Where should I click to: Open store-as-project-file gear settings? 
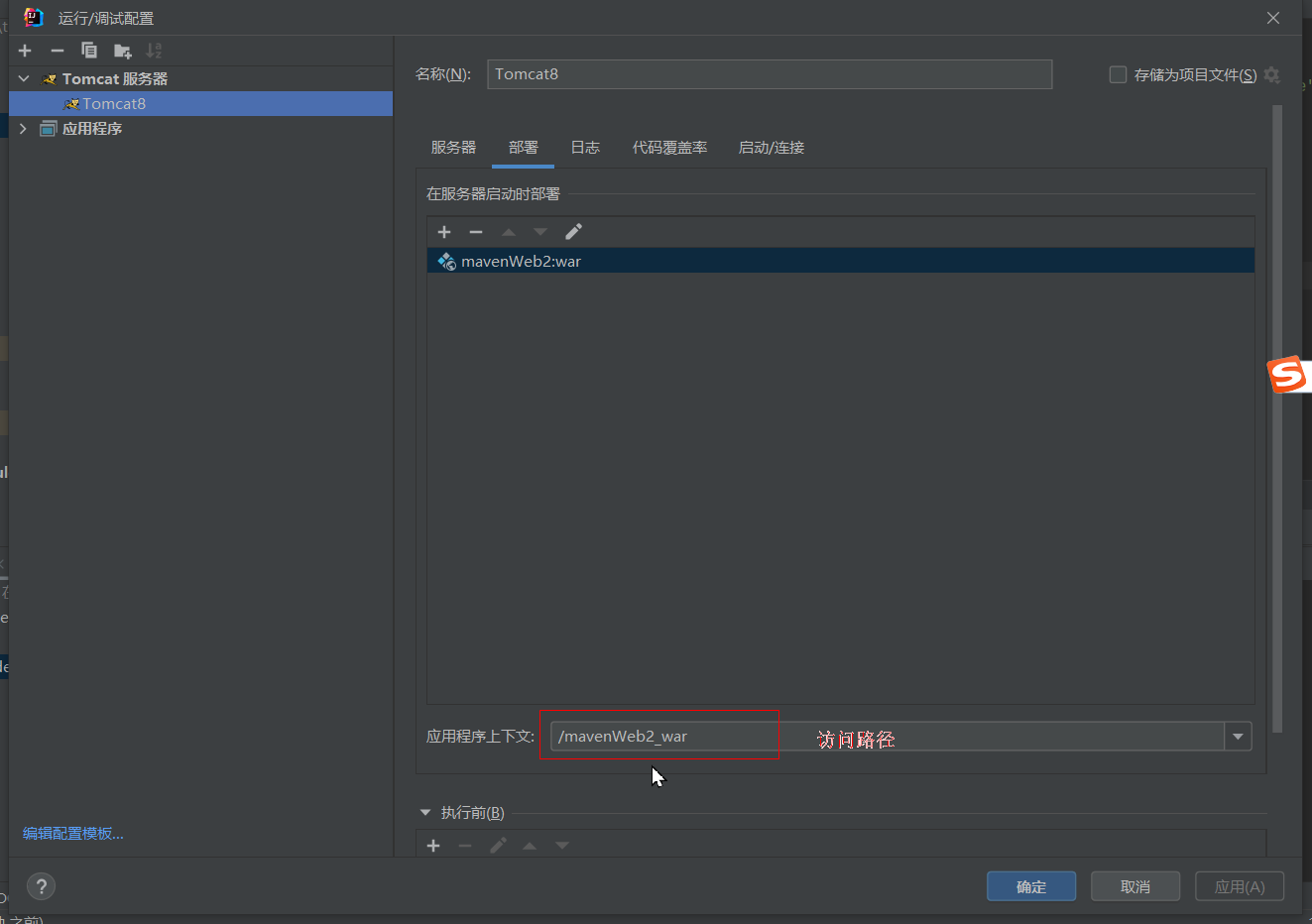1272,74
